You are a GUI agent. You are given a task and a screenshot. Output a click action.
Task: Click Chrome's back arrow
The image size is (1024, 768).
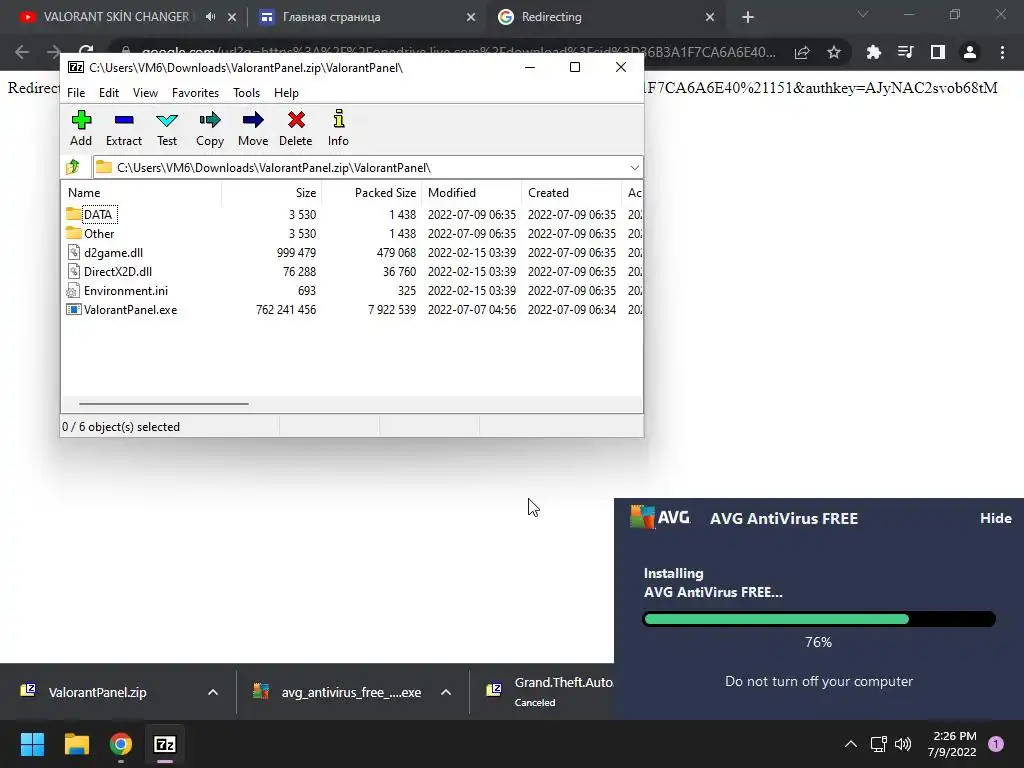pyautogui.click(x=22, y=52)
